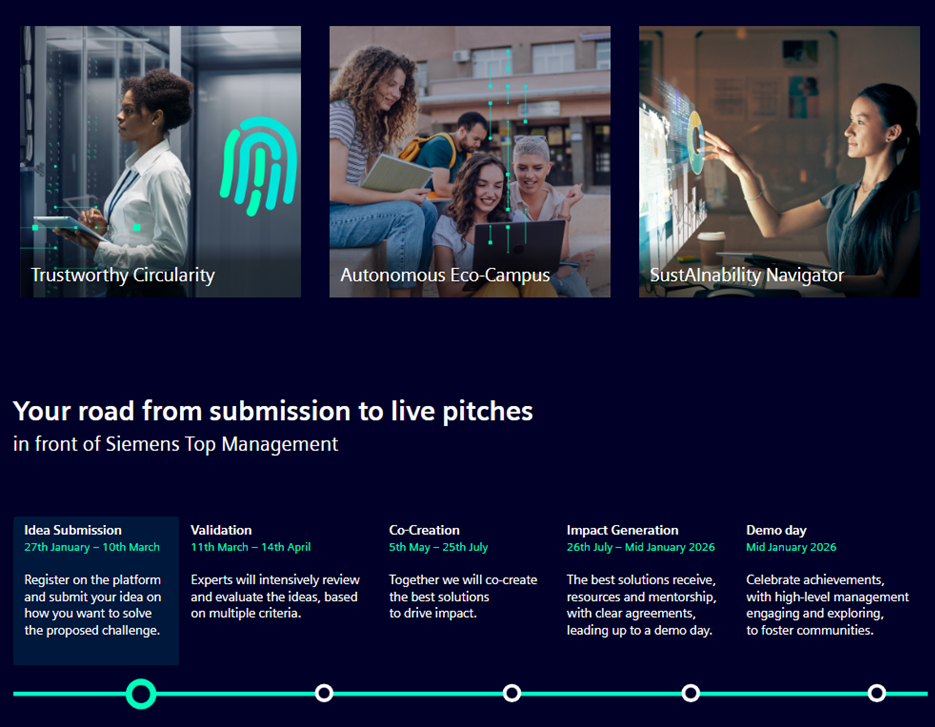The width and height of the screenshot is (935, 727).
Task: Open the Trustworthy Circularity challenge card
Action: click(x=160, y=161)
